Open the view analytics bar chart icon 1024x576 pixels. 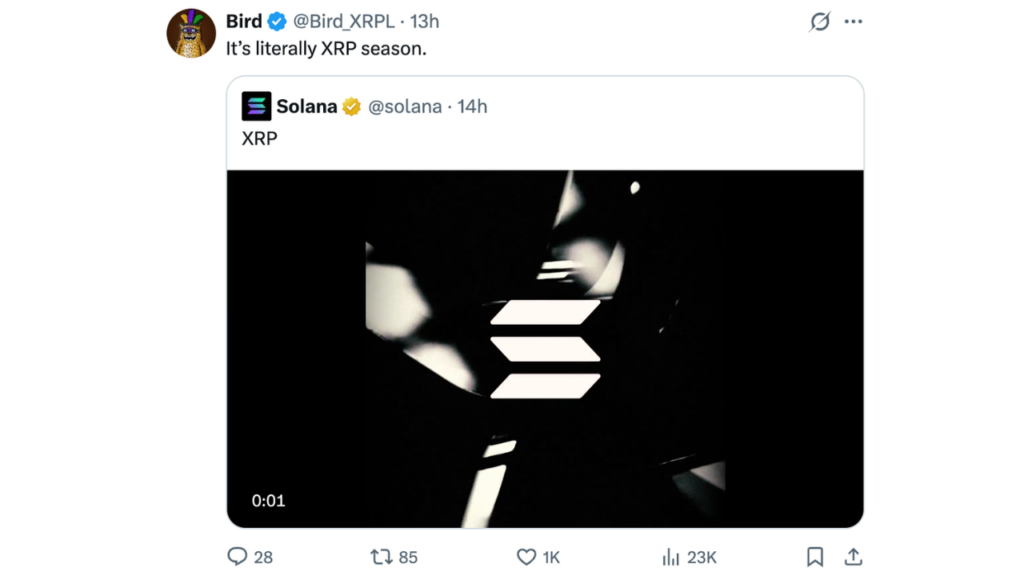[671, 557]
